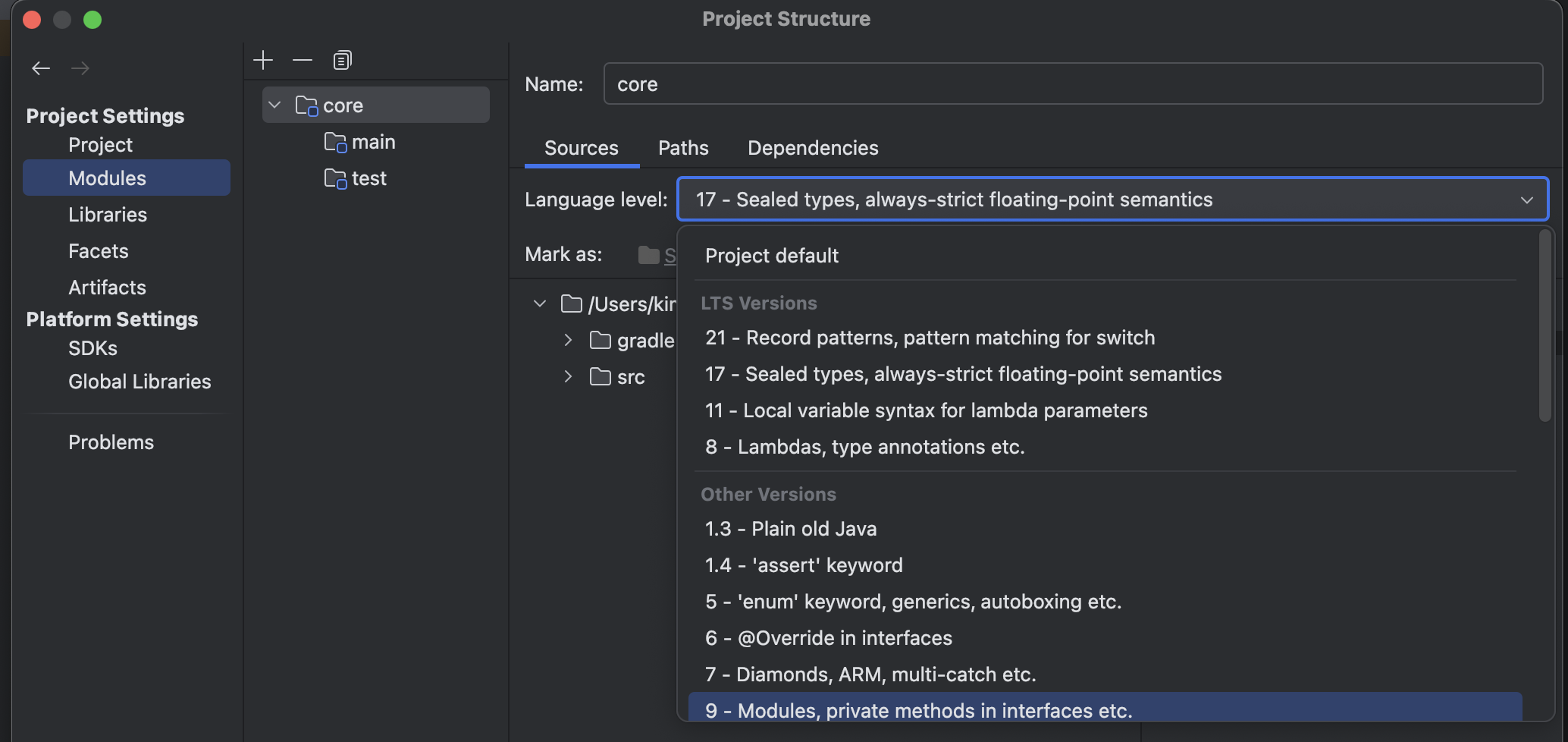Click the remove module minus icon
Screen dimensions: 1568x742
pos(303,60)
